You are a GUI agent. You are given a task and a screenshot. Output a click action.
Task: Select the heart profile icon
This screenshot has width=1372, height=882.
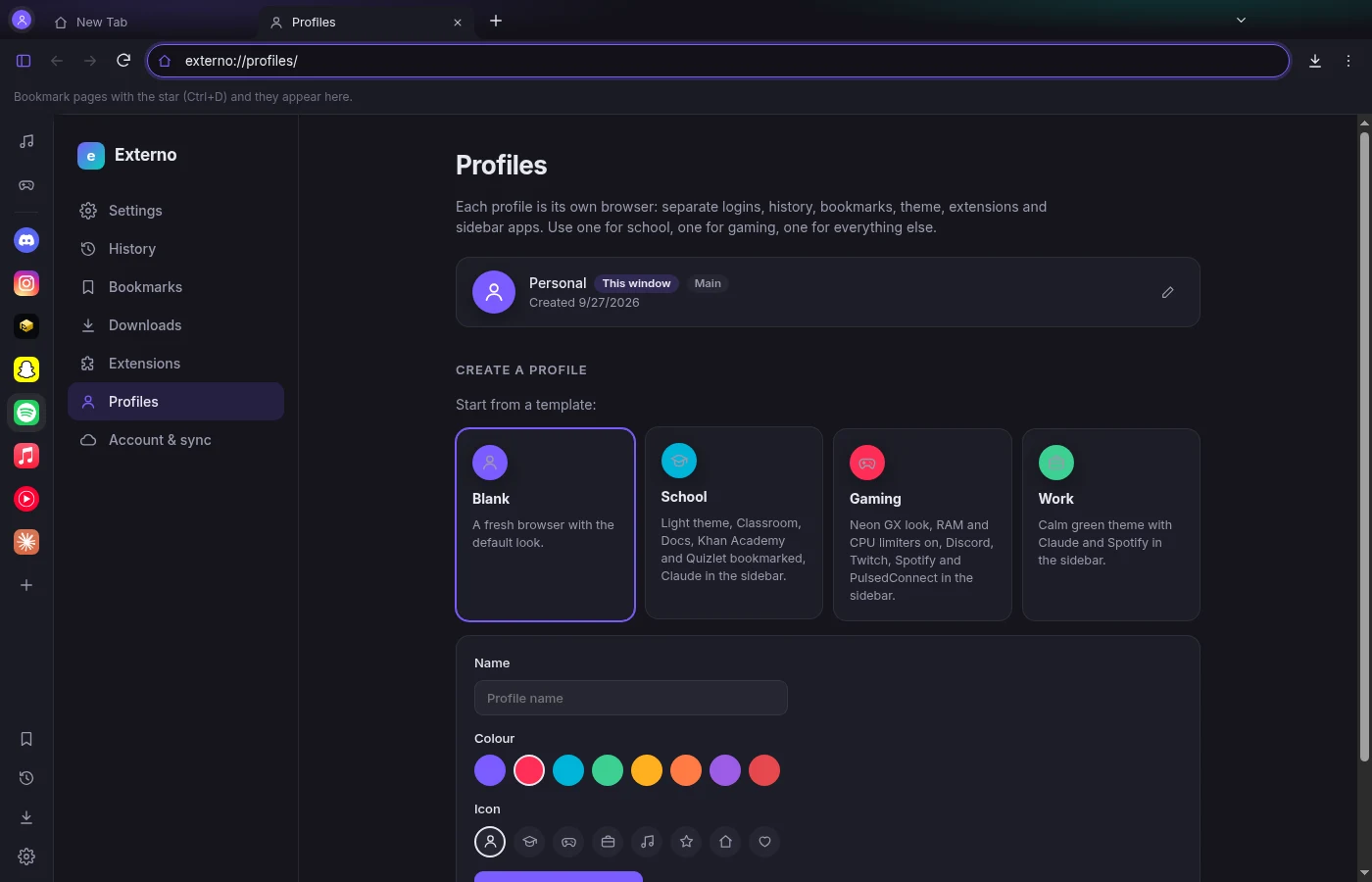click(764, 842)
